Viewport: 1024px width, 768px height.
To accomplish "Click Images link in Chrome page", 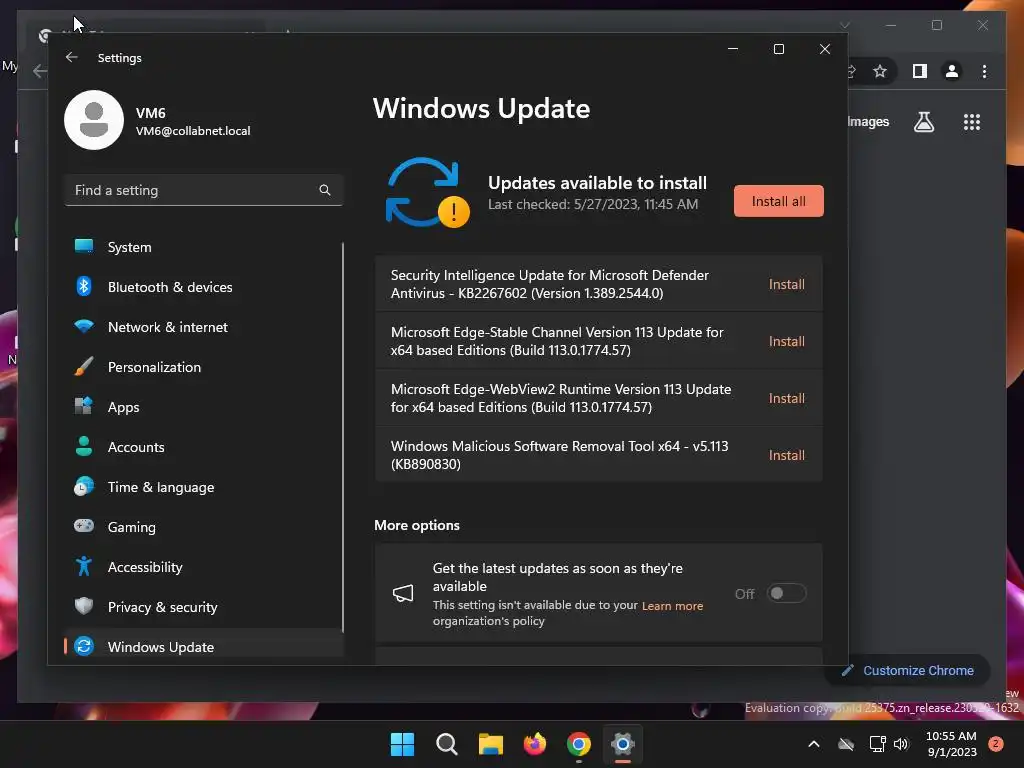I will tap(869, 121).
